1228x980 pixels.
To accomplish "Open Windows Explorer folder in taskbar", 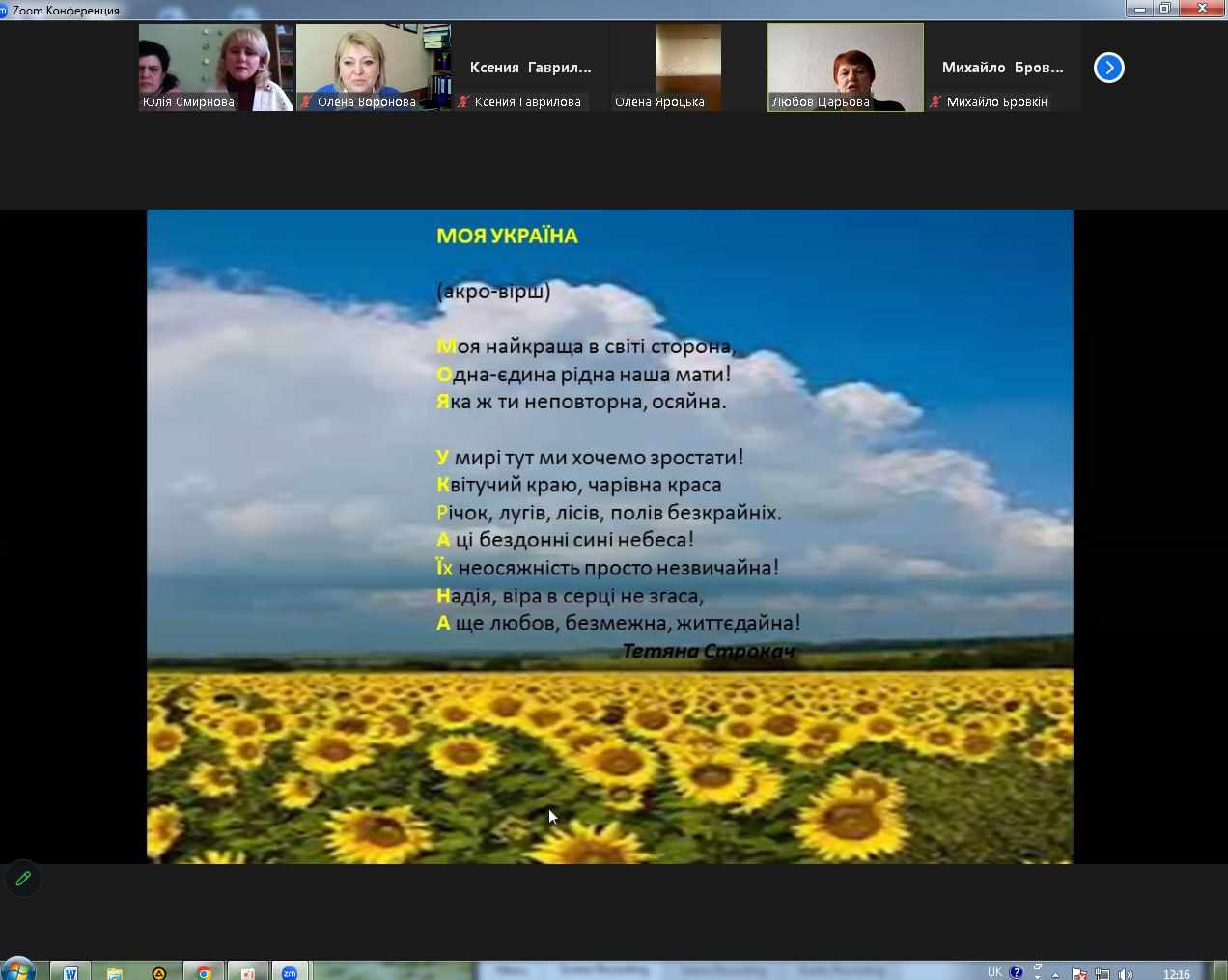I will (115, 972).
